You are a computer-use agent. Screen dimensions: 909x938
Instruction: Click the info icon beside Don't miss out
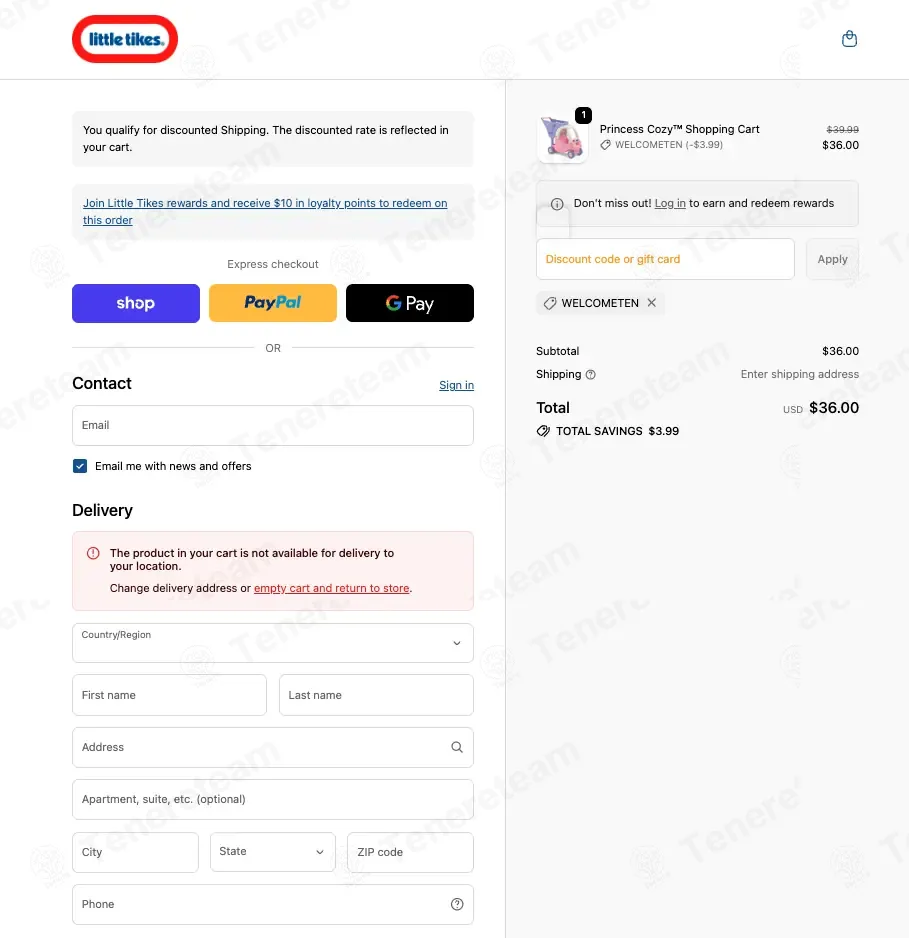coord(557,204)
